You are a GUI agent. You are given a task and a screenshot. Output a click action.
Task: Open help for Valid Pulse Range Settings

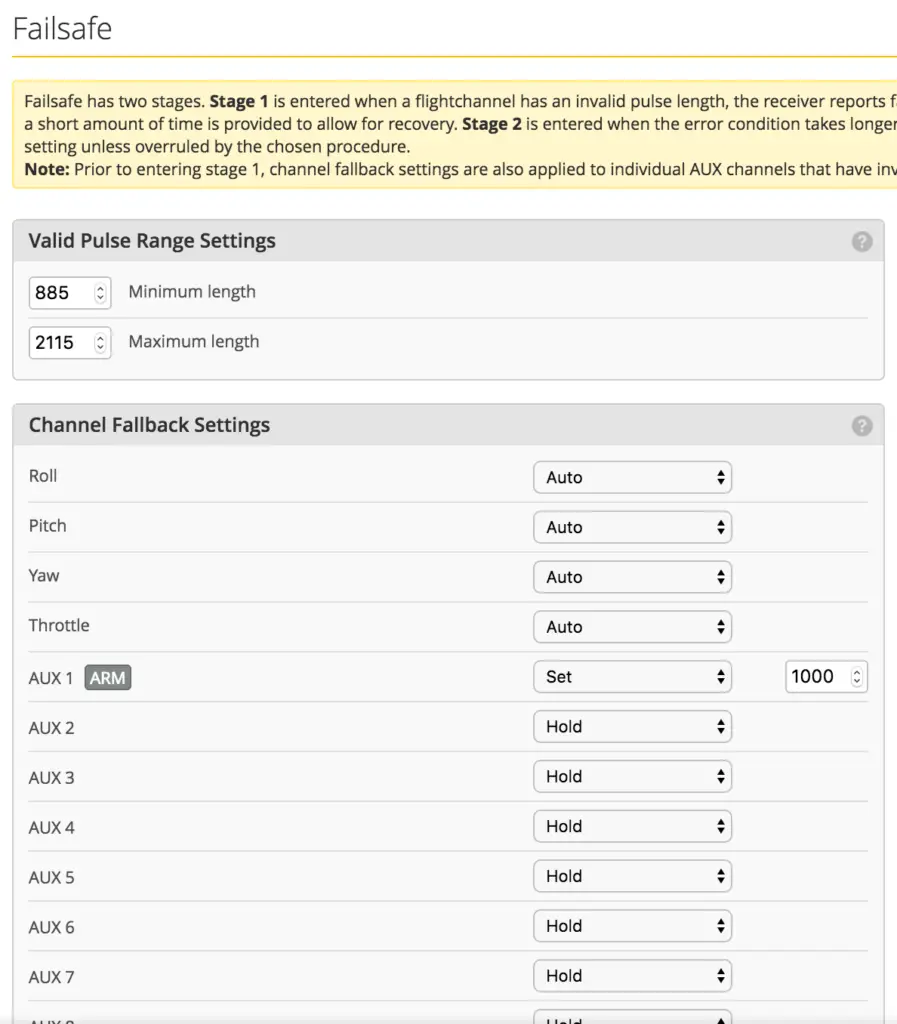pyautogui.click(x=861, y=241)
